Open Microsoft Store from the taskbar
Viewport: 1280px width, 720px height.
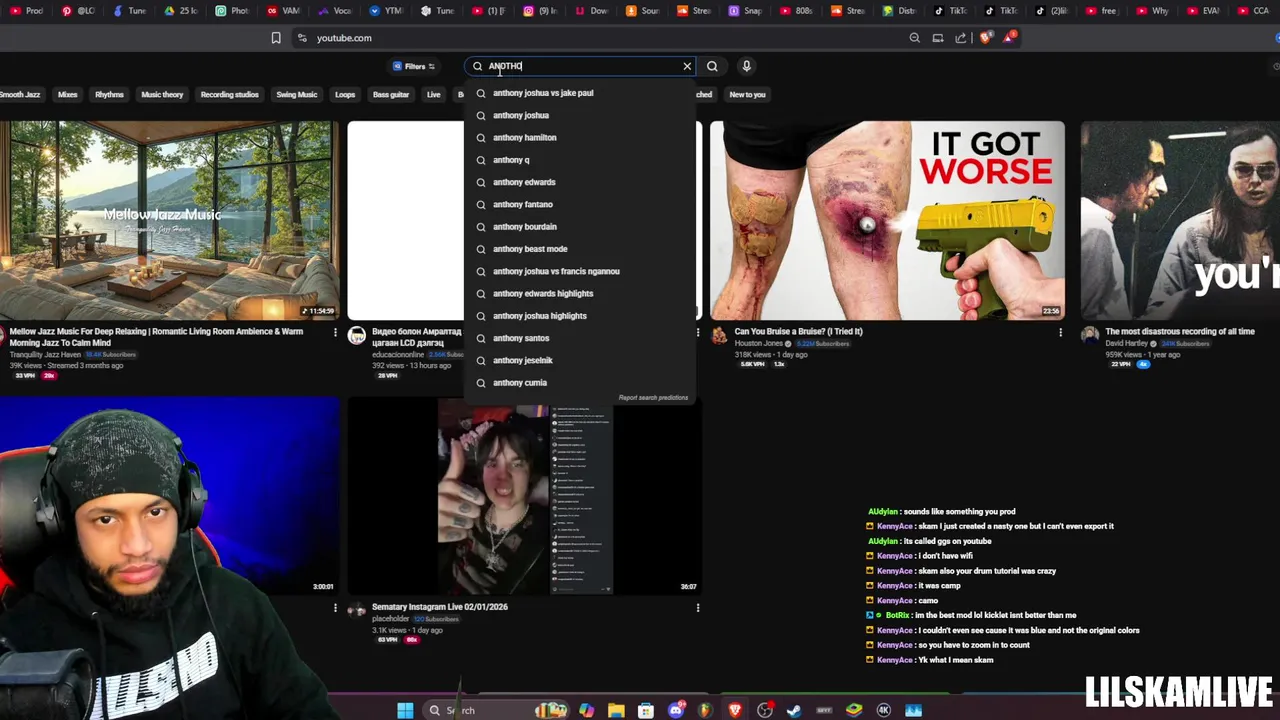click(646, 710)
